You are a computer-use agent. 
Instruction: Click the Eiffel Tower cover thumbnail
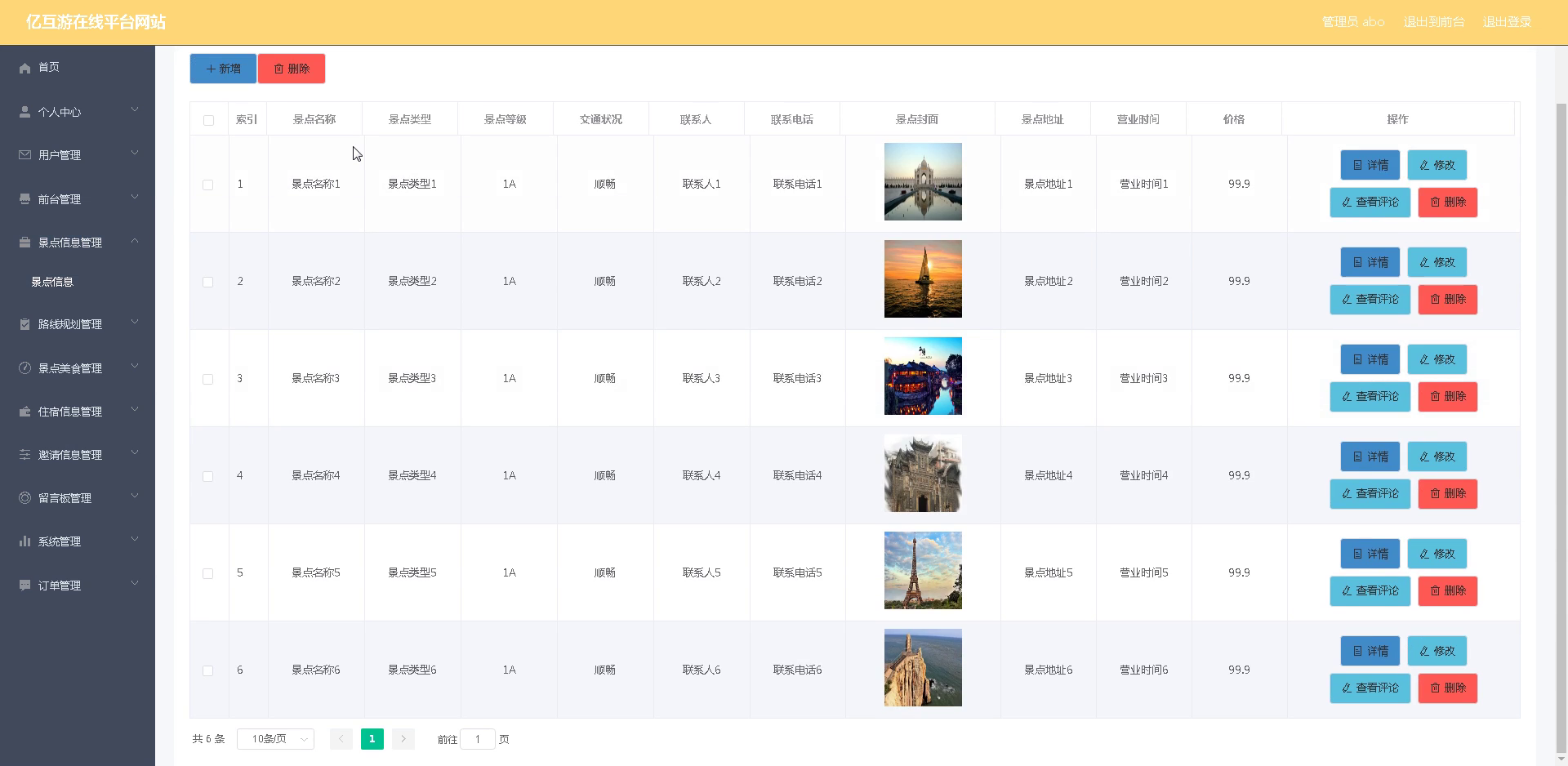tap(923, 570)
